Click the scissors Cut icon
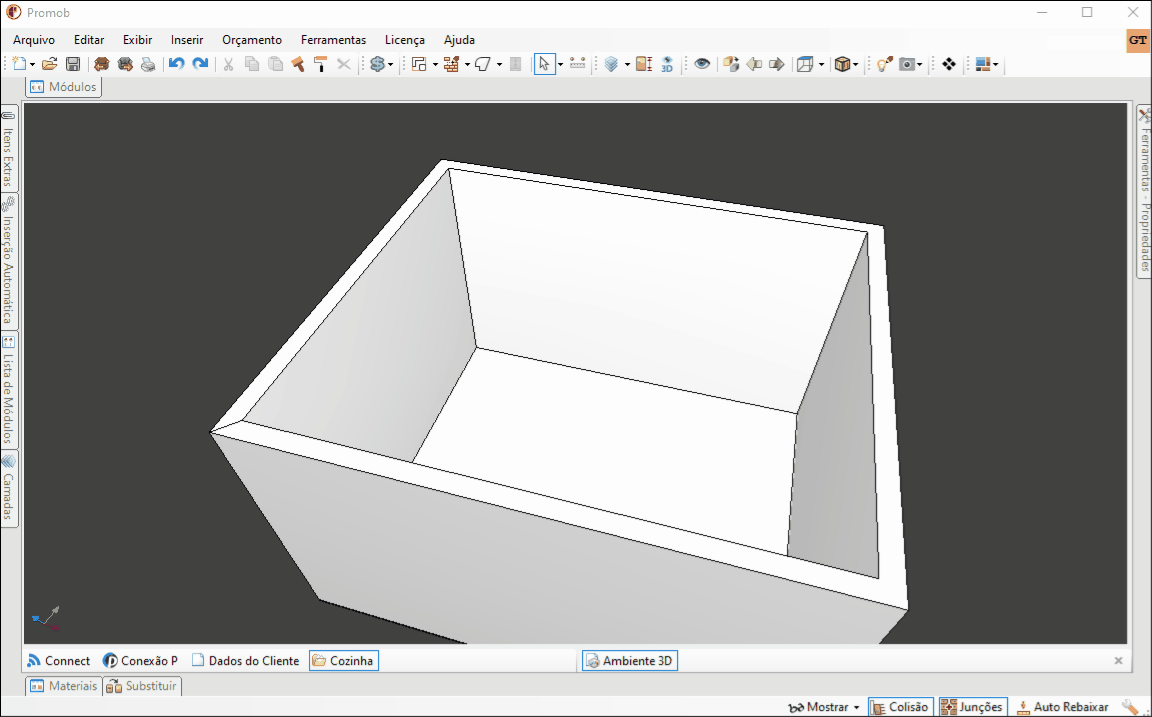The width and height of the screenshot is (1152, 717). [228, 64]
